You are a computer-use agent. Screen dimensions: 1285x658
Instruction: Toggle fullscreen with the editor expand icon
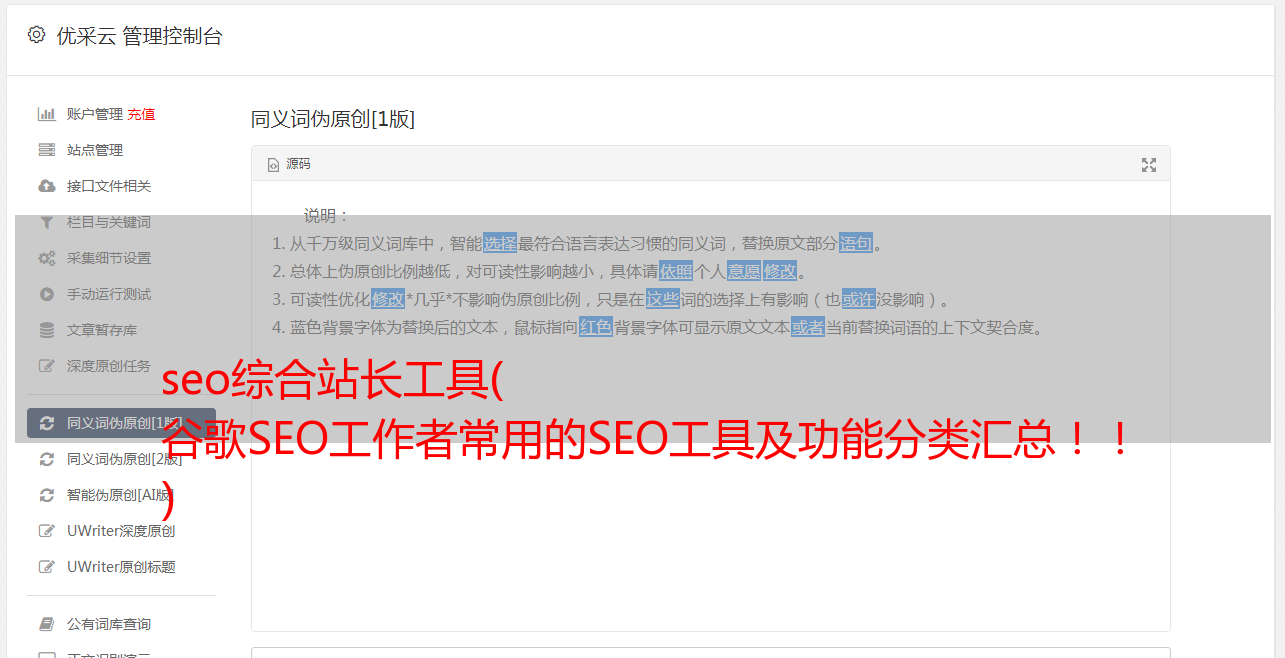[1149, 165]
